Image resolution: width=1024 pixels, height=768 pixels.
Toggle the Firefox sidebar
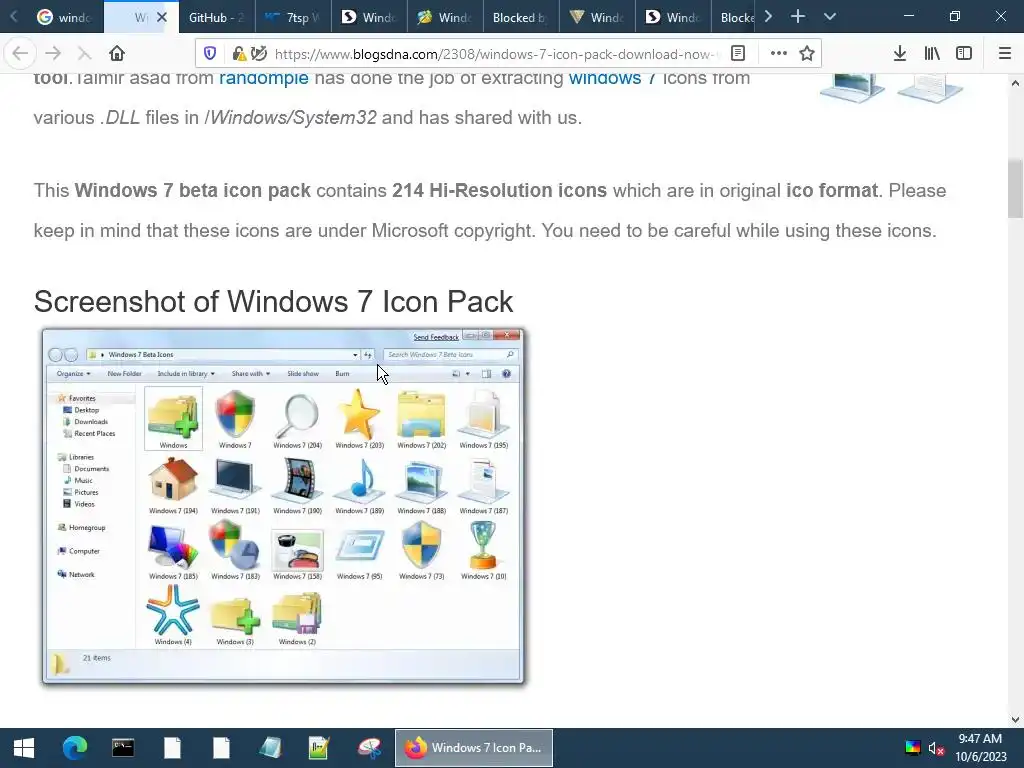(964, 54)
